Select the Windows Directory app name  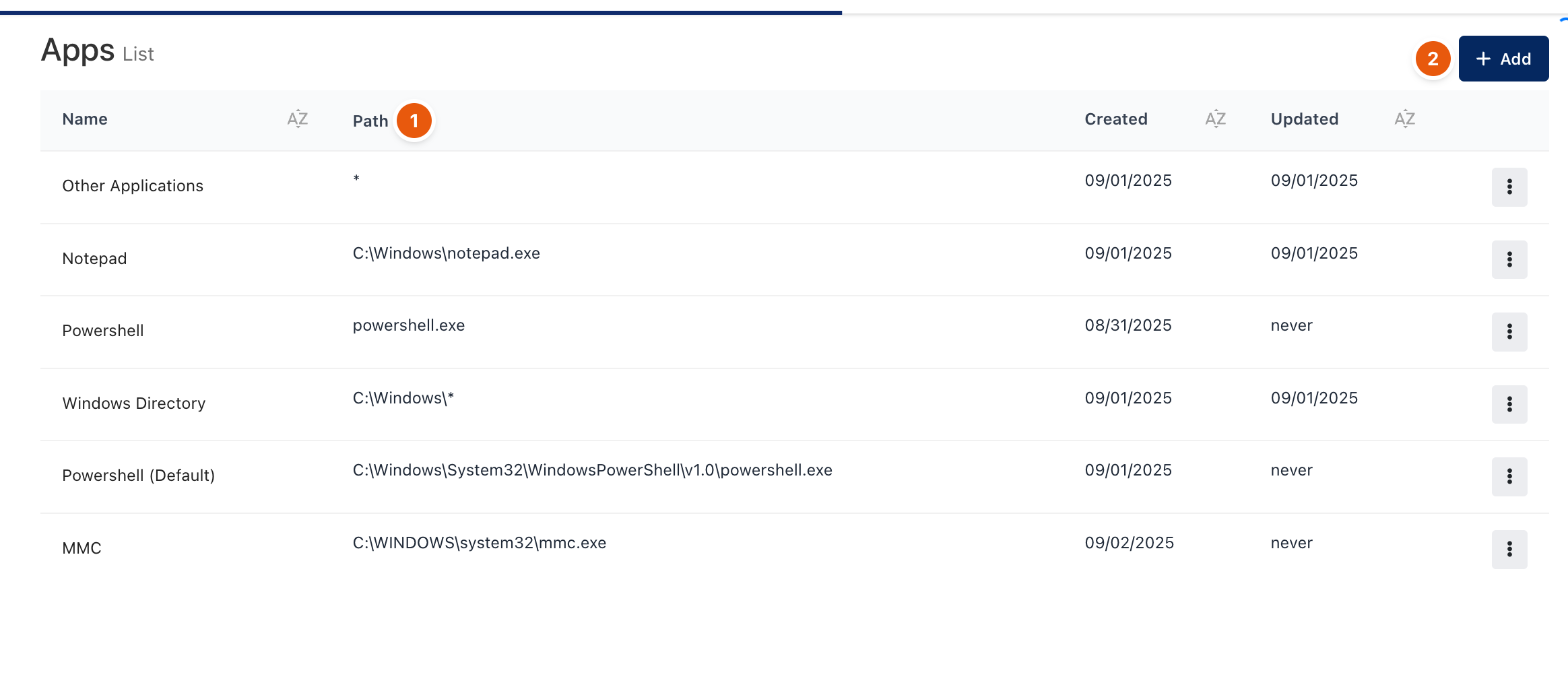coord(134,403)
